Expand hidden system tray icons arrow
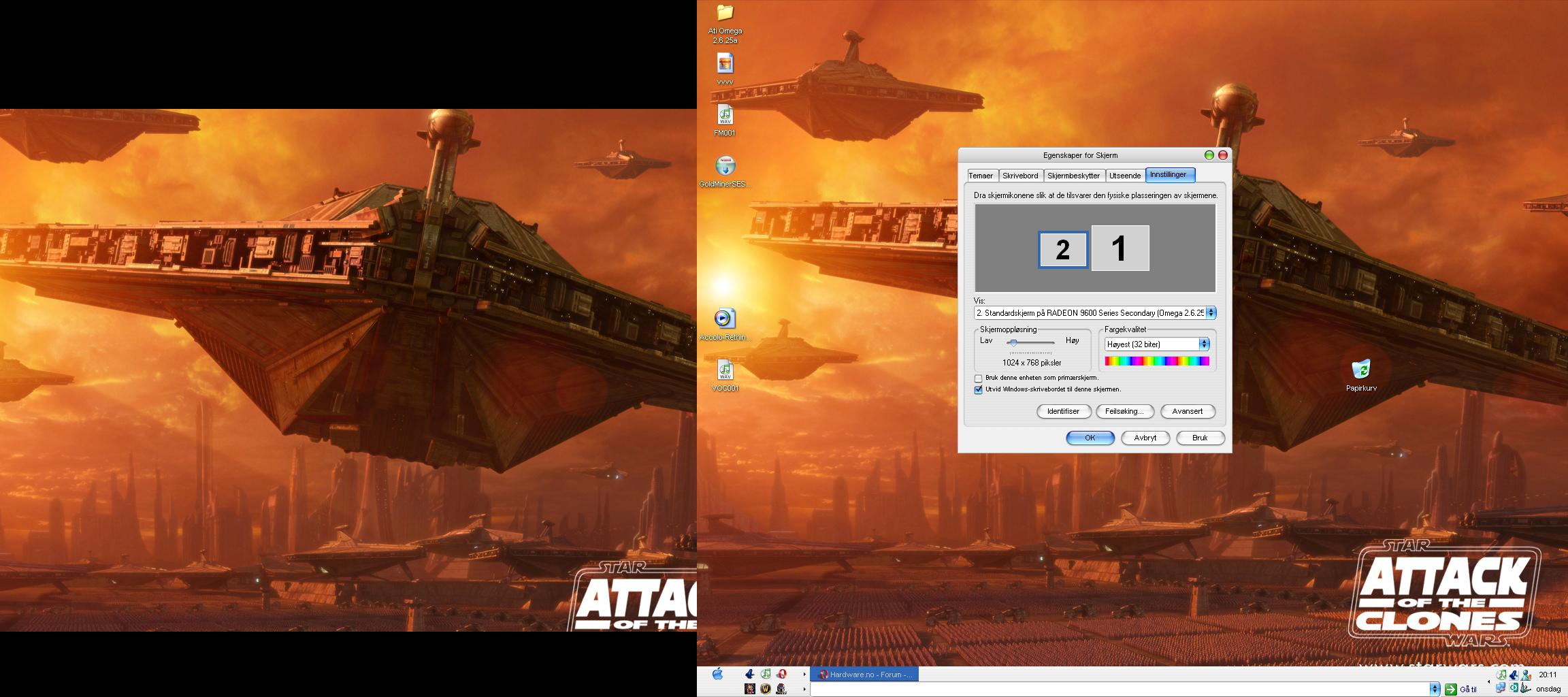The image size is (1568, 697). (x=1488, y=681)
